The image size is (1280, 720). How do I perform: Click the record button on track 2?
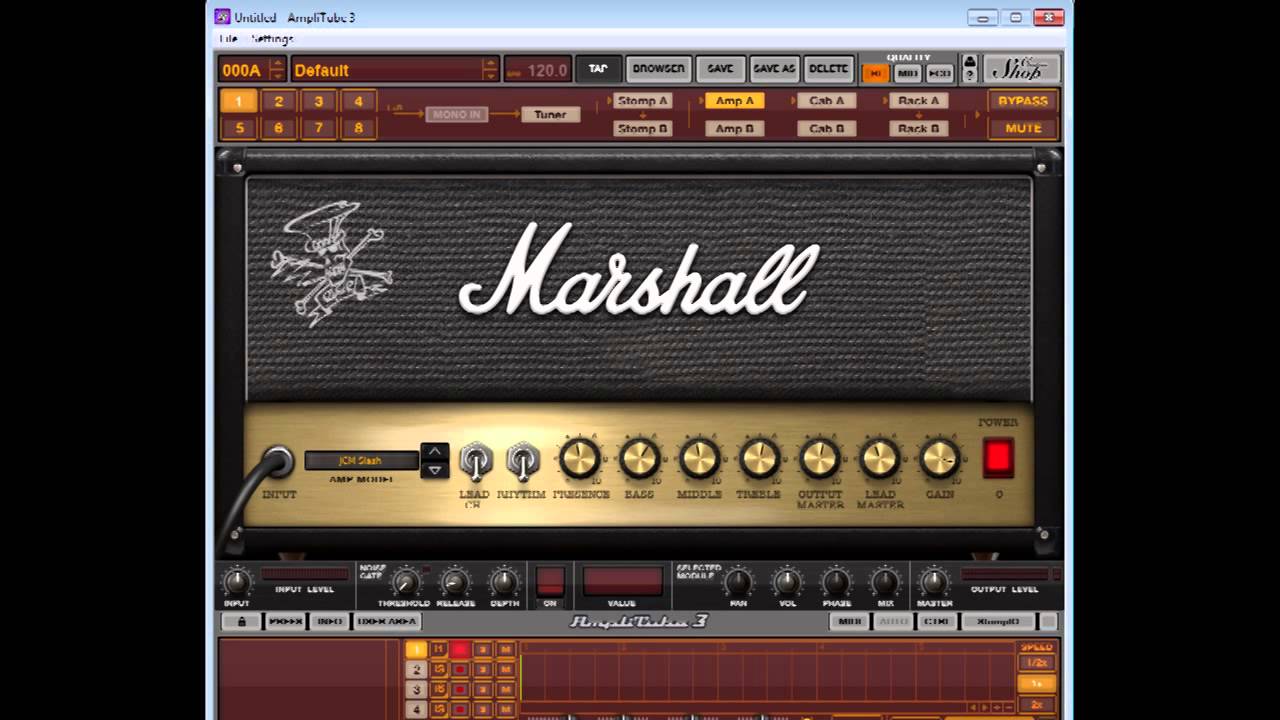coord(459,669)
